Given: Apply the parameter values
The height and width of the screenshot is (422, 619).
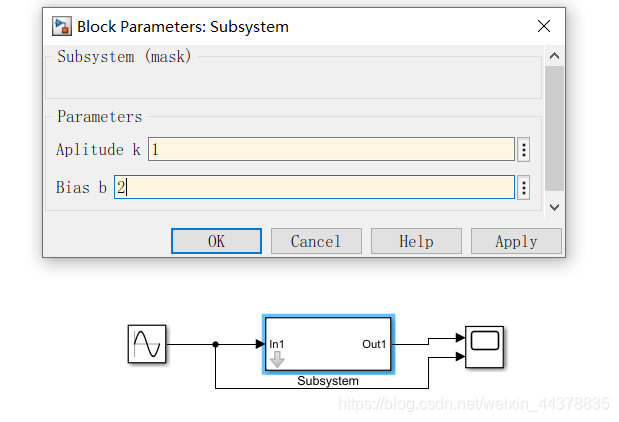Looking at the screenshot, I should (x=516, y=241).
